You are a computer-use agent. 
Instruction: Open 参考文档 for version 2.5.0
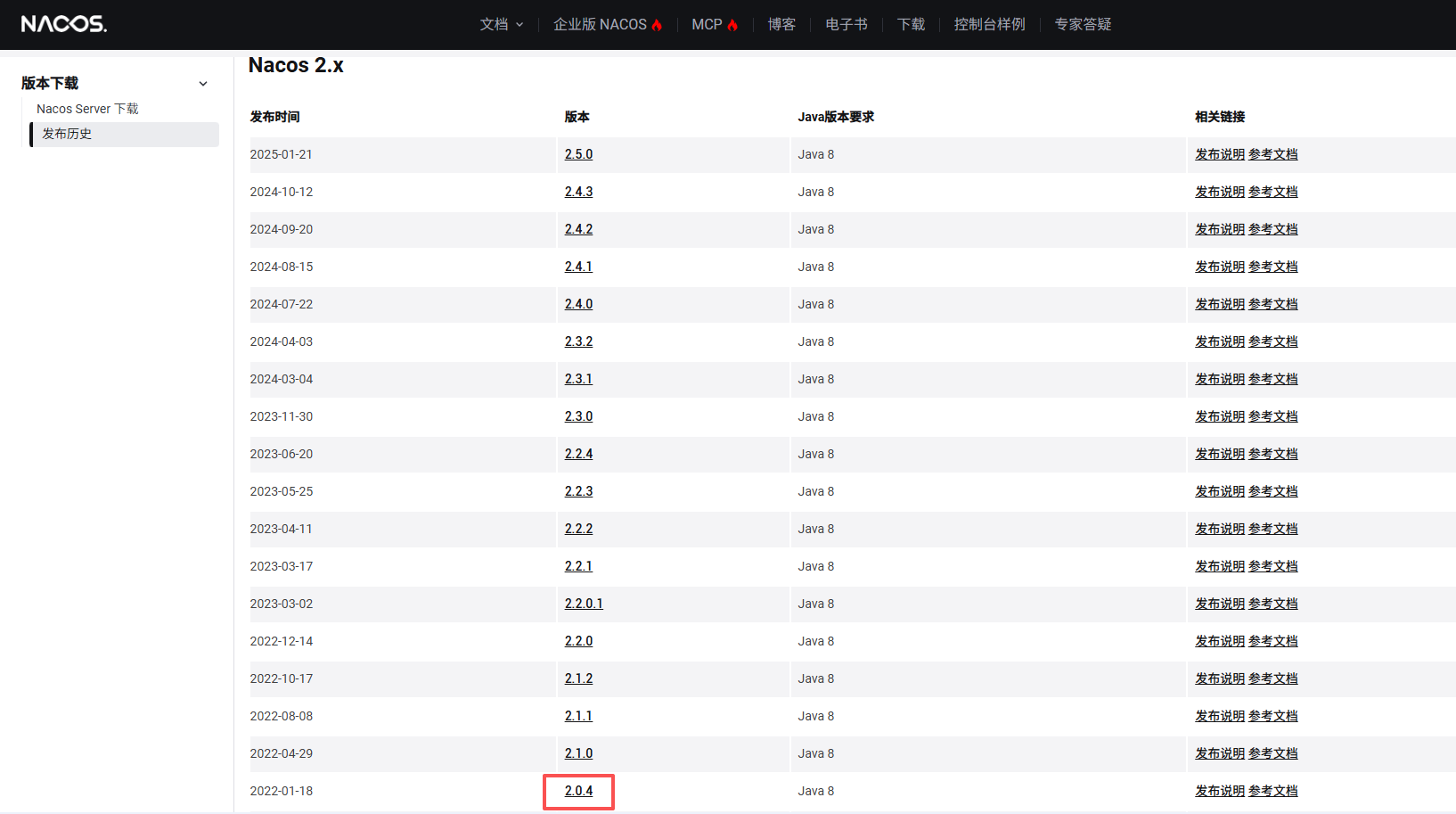coord(1273,154)
